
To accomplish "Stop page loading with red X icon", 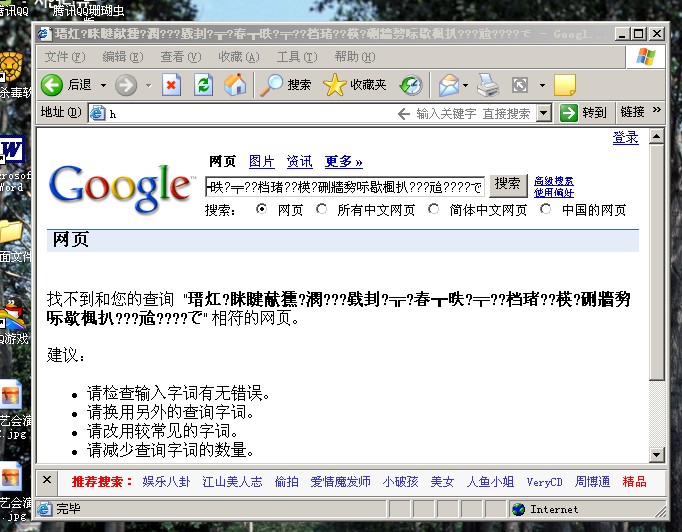I will point(171,85).
